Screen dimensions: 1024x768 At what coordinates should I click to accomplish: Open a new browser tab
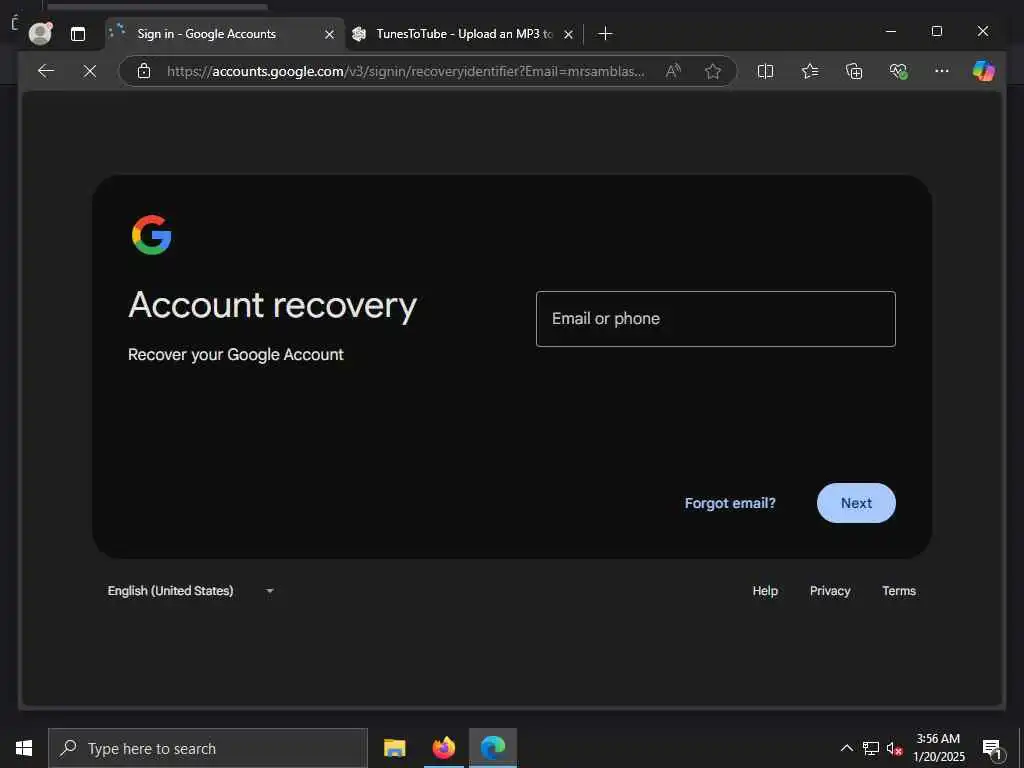pos(605,33)
